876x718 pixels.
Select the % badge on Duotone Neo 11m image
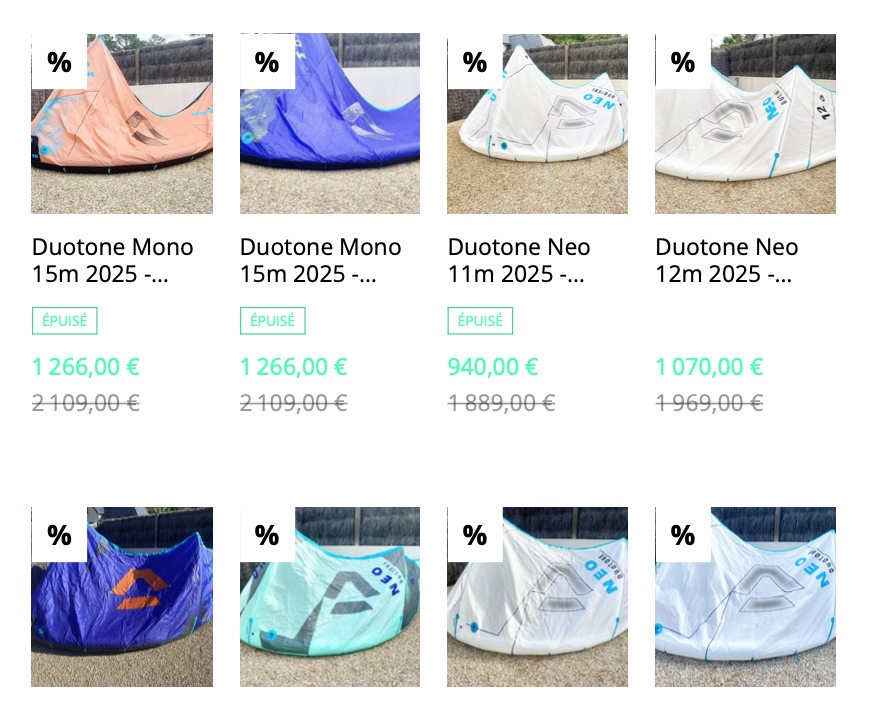coord(475,61)
